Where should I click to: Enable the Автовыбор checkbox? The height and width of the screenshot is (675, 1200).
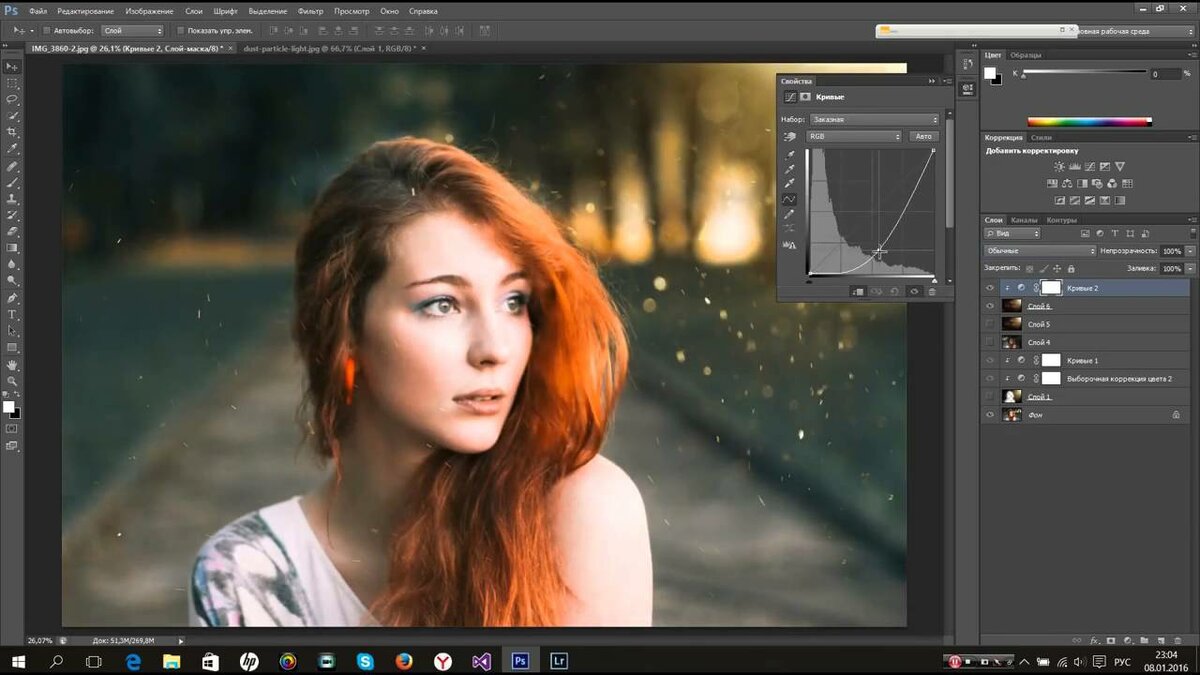click(x=46, y=31)
